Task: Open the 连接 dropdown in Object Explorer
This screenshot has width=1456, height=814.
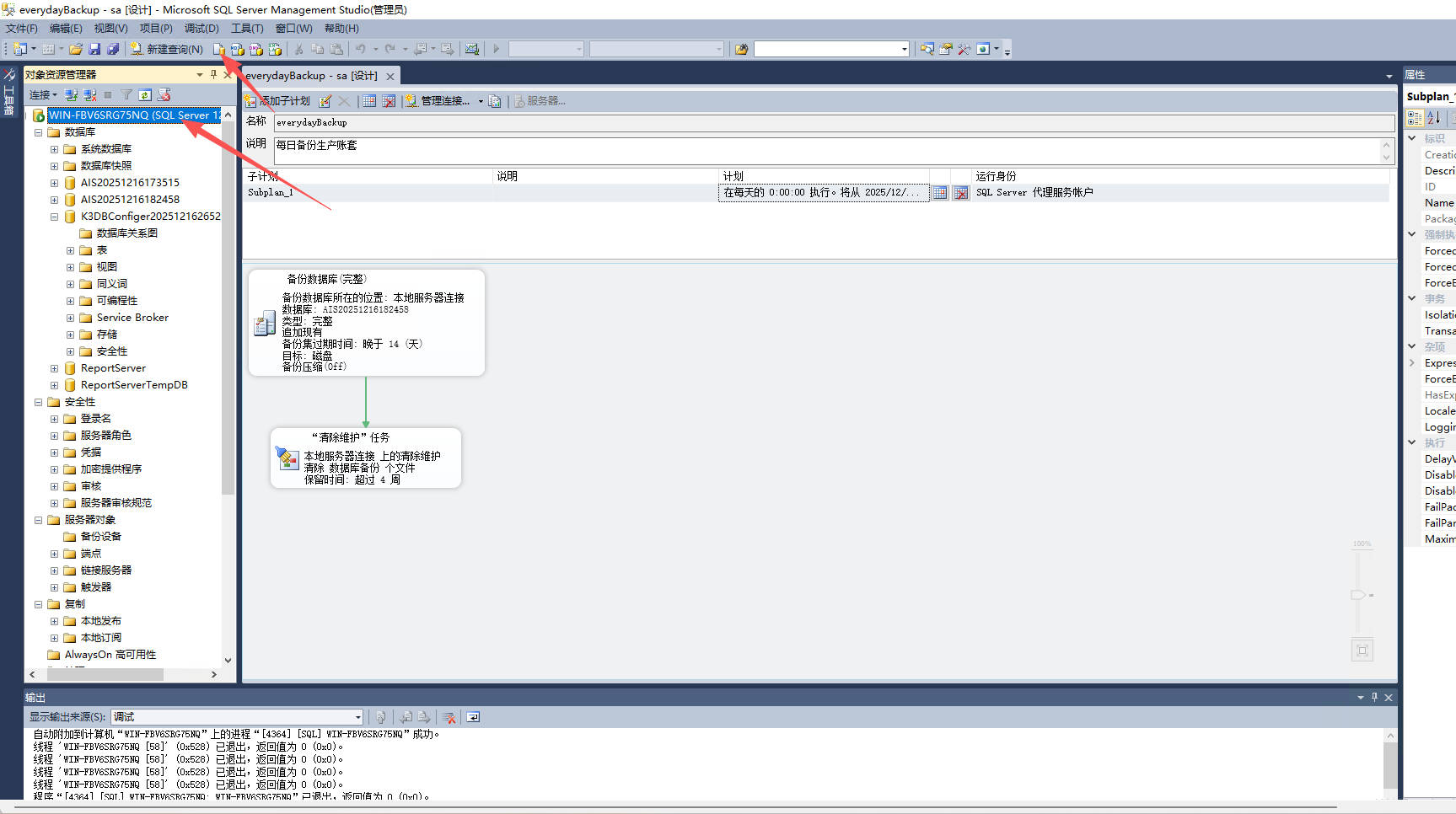Action: [x=43, y=94]
